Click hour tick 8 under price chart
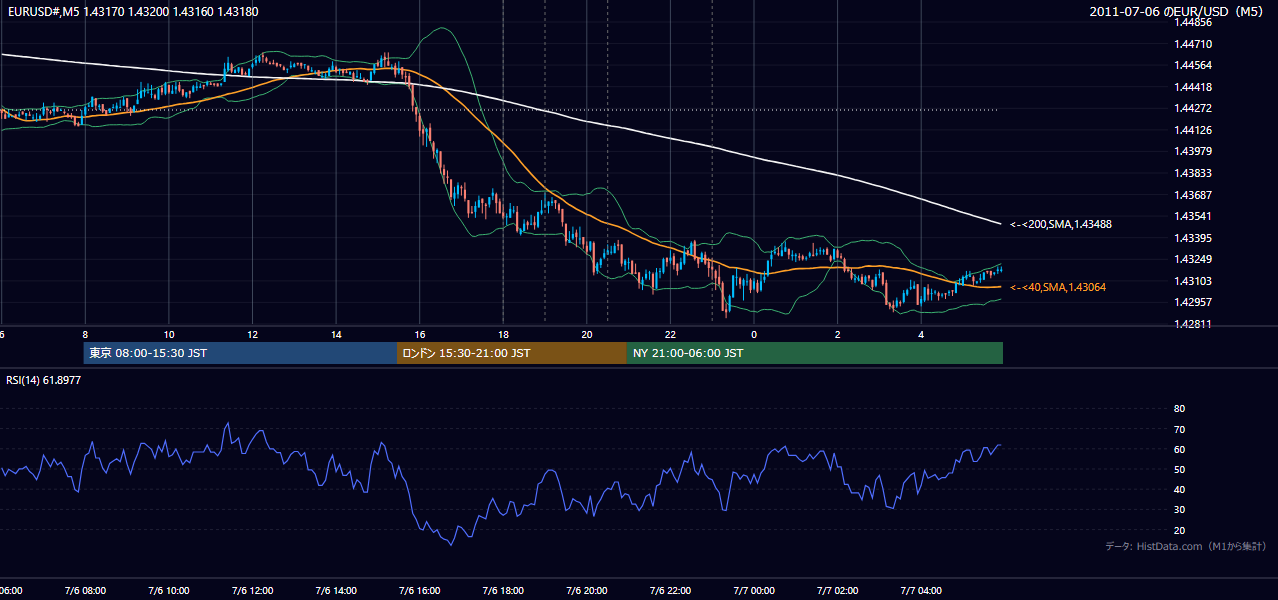The width and height of the screenshot is (1278, 600). click(x=85, y=334)
